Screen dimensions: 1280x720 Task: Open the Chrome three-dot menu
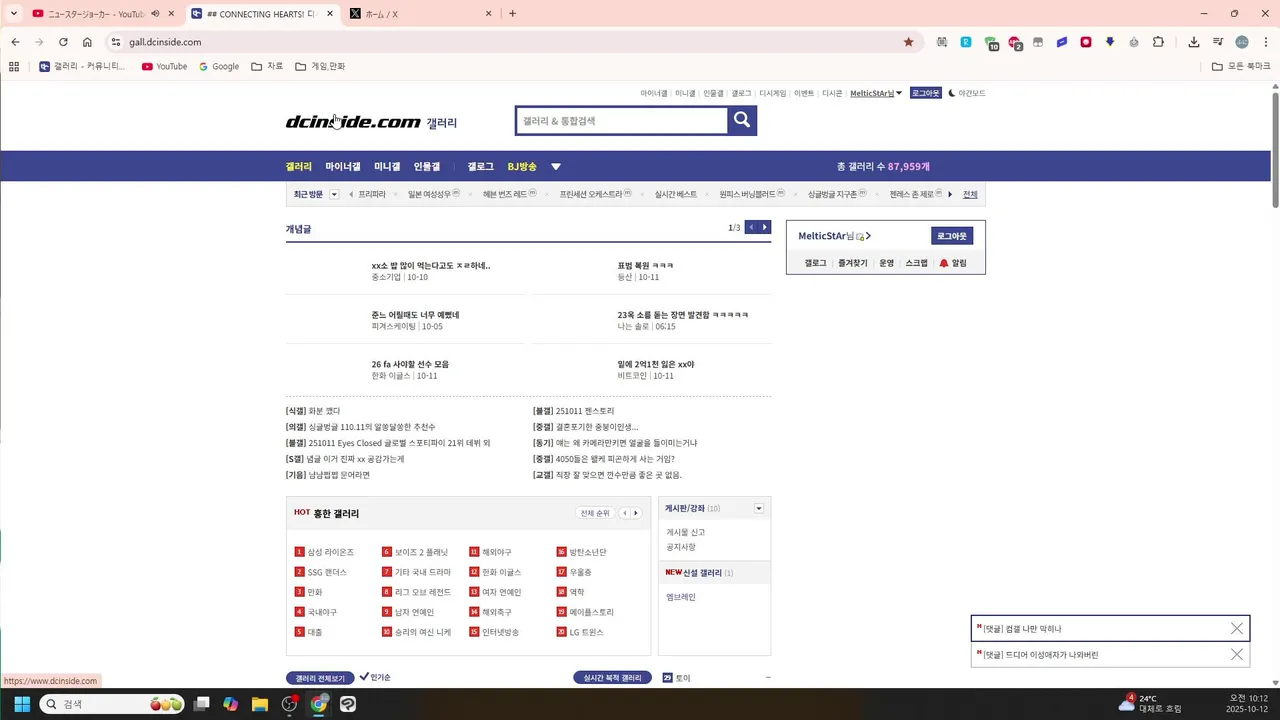pos(1265,42)
